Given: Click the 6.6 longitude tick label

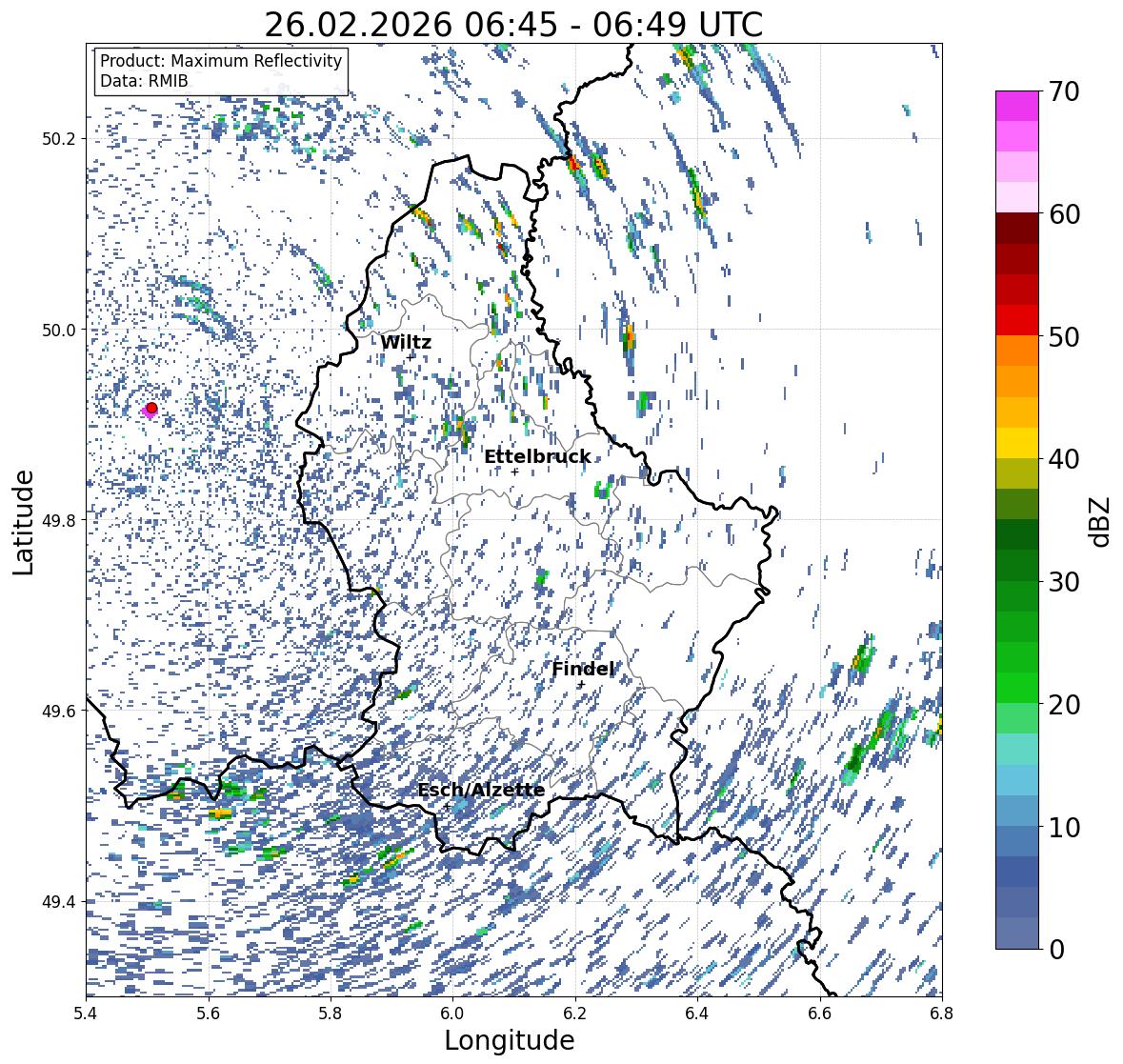Looking at the screenshot, I should pyautogui.click(x=820, y=1014).
